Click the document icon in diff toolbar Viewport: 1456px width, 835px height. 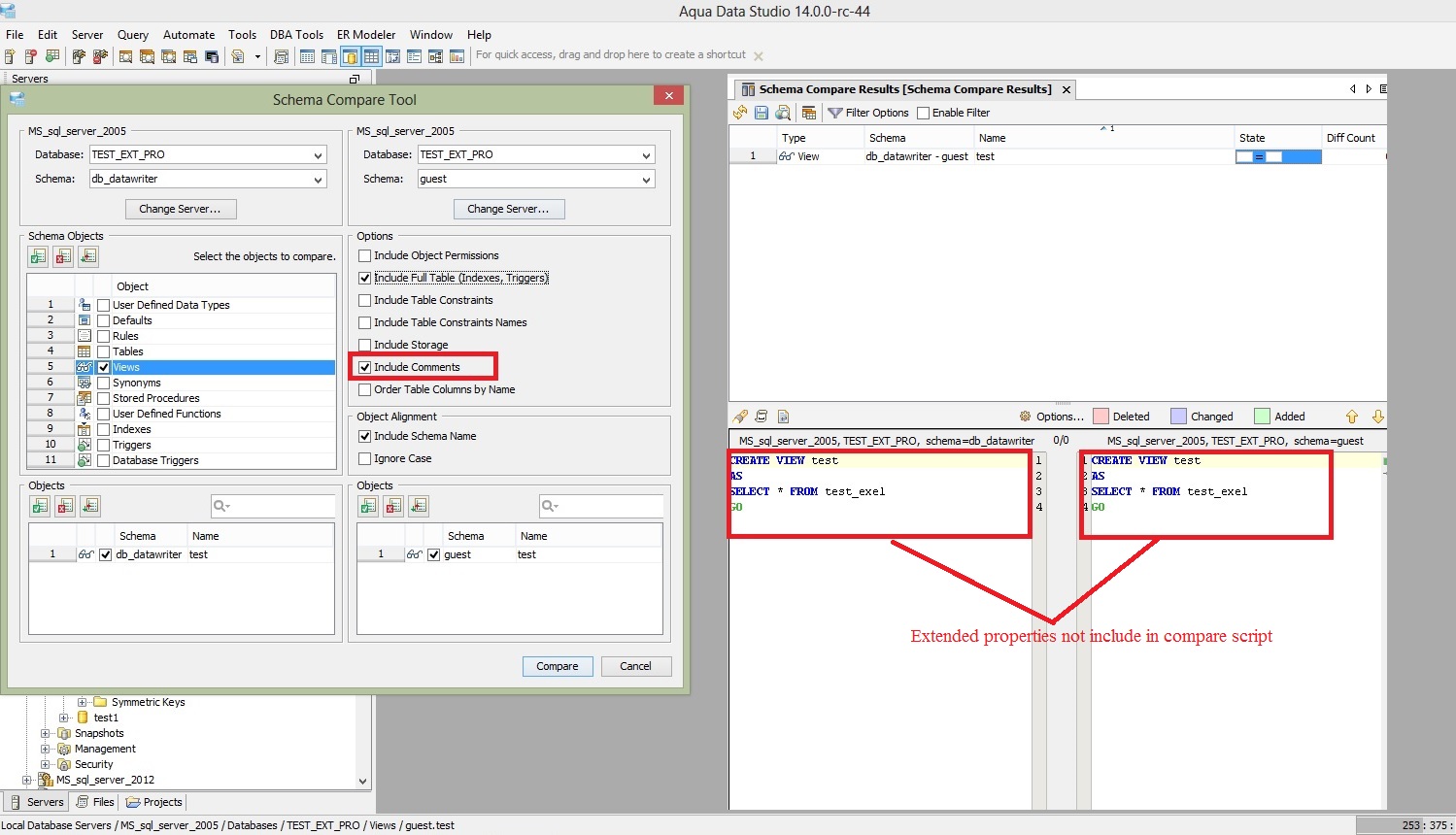coord(783,417)
